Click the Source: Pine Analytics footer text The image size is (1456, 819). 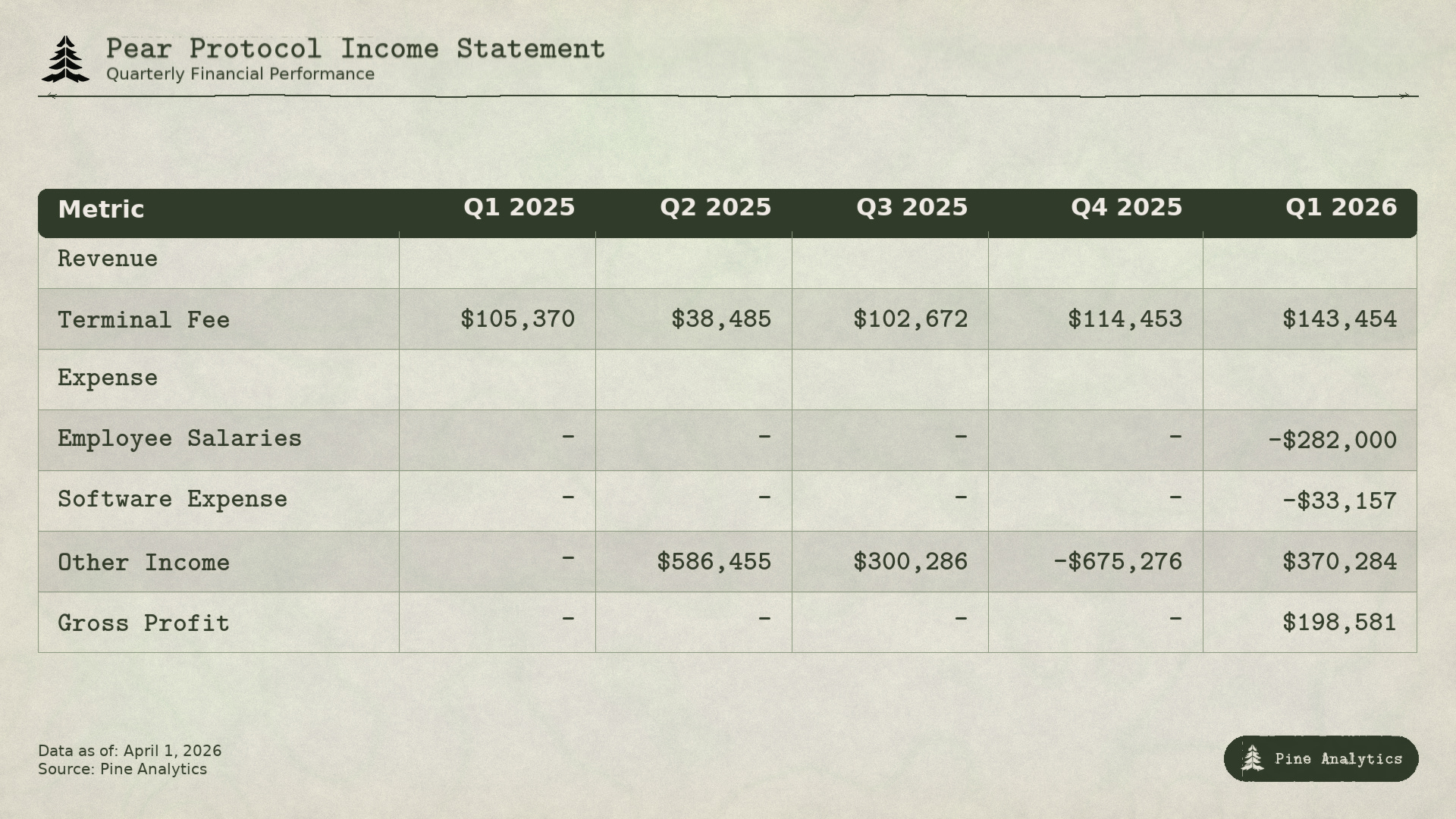122,769
